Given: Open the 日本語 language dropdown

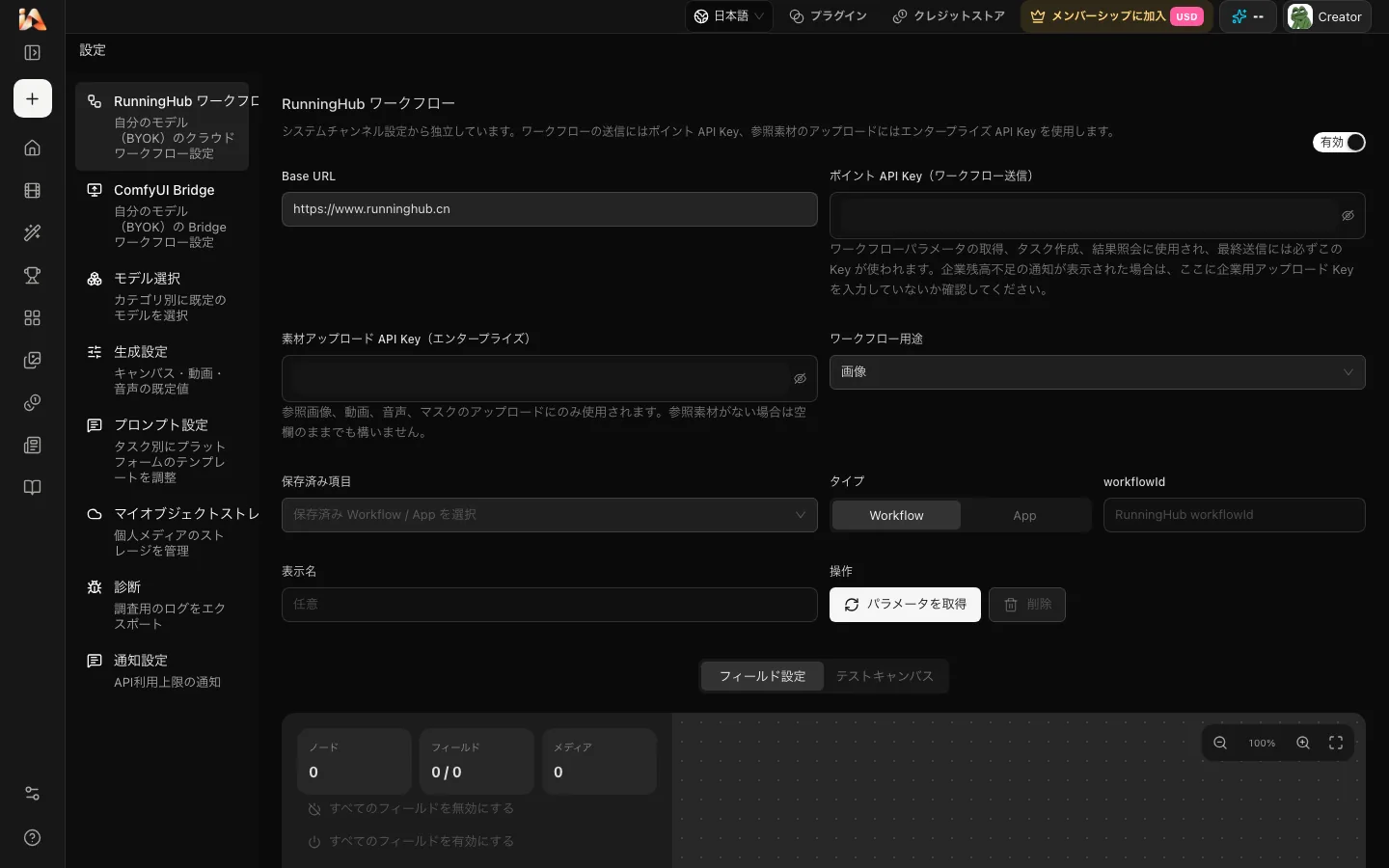Looking at the screenshot, I should click(729, 16).
